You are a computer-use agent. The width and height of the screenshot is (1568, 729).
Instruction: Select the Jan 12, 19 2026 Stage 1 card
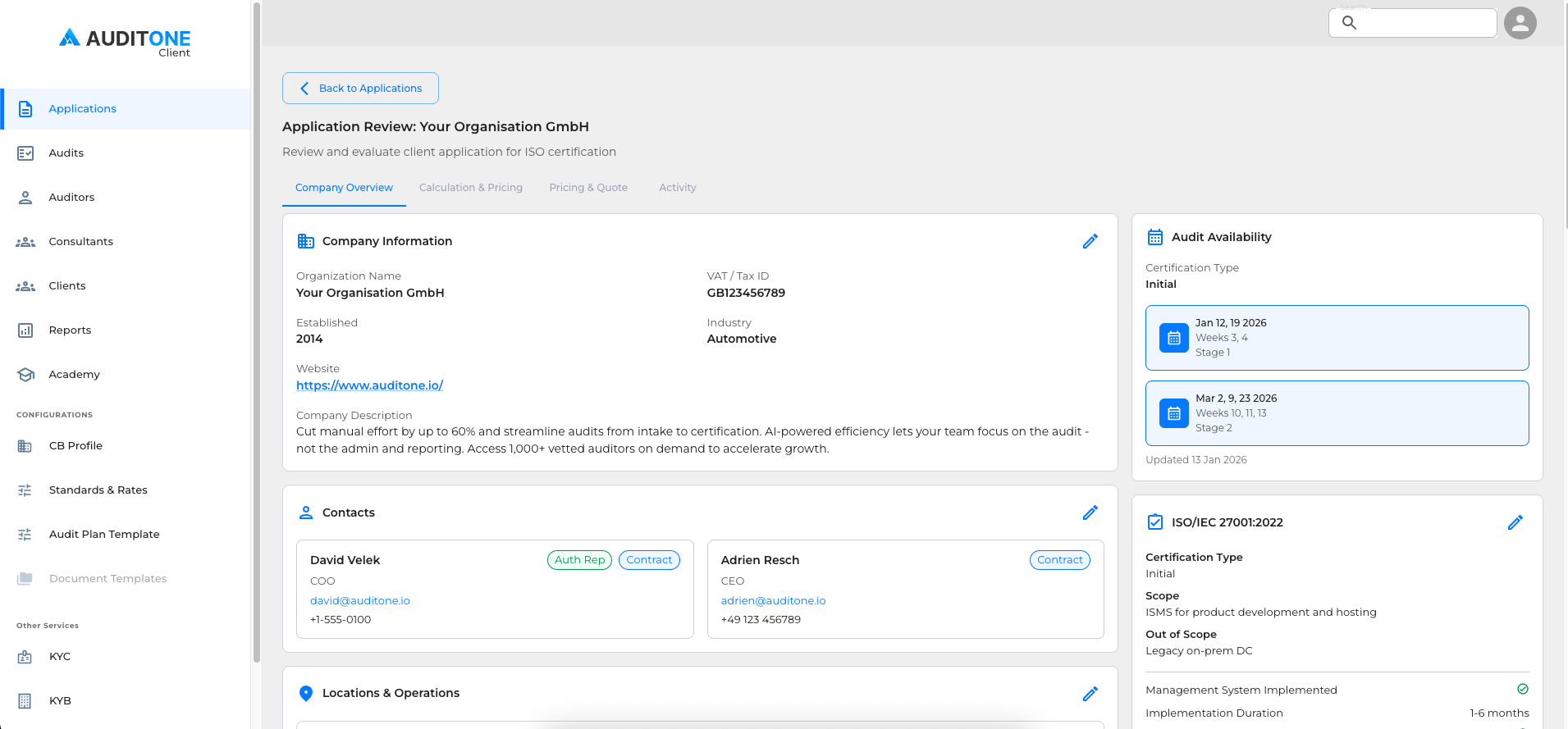tap(1337, 338)
